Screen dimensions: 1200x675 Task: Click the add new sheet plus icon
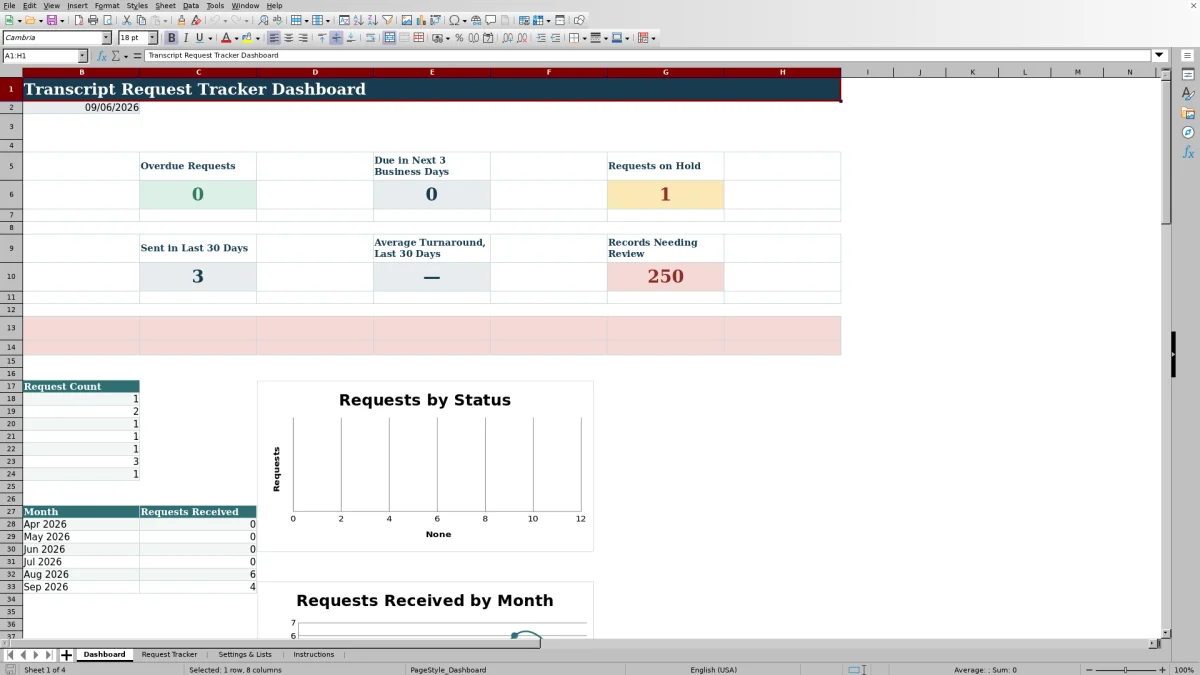pyautogui.click(x=67, y=655)
